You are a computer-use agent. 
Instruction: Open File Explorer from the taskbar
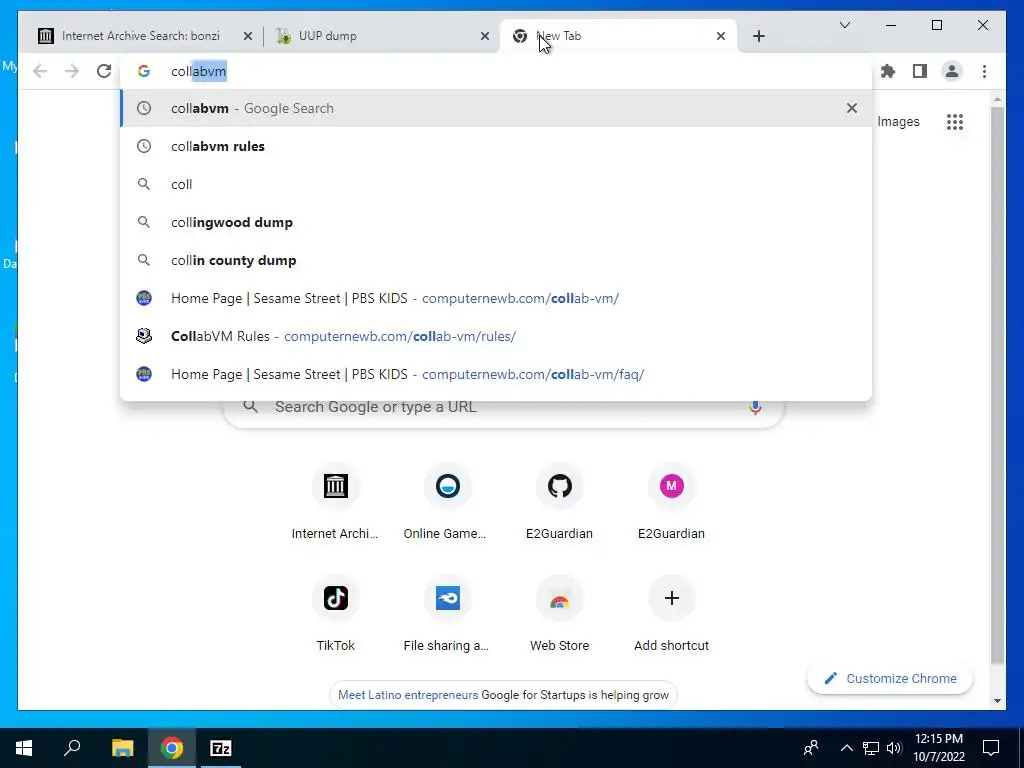pos(122,748)
